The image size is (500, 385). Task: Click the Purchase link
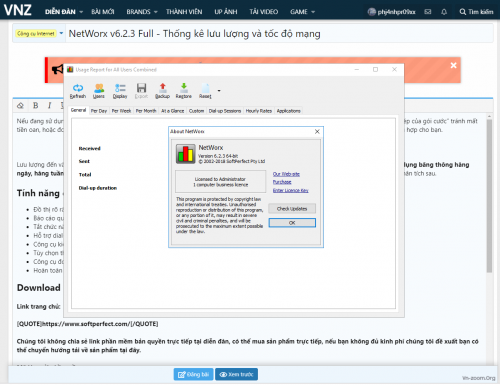pyautogui.click(x=282, y=182)
